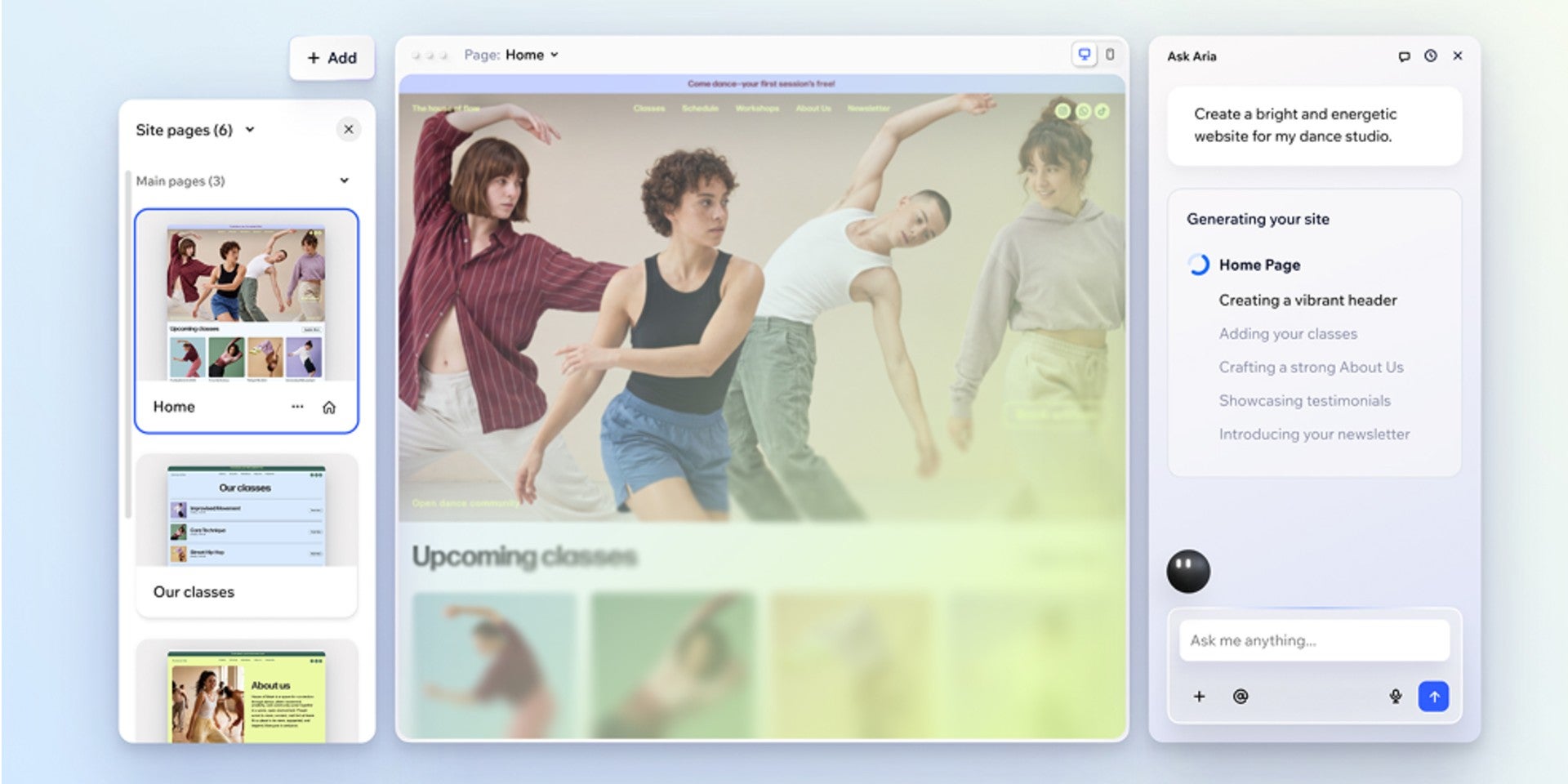Click the @ mention icon
1568x784 pixels.
tap(1240, 697)
